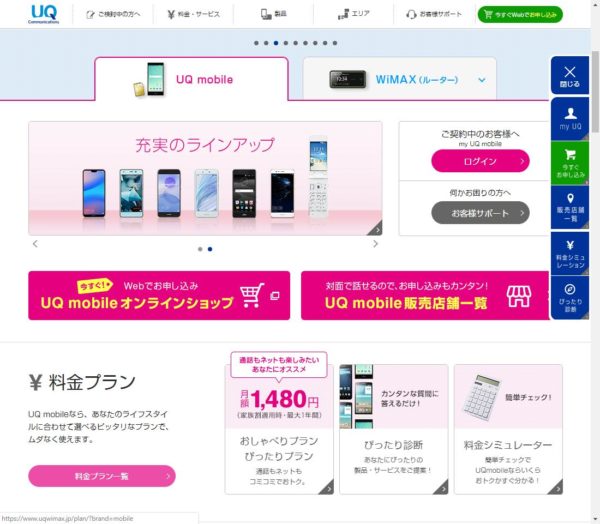Open 料金・サービス menu in header
This screenshot has width=600, height=524.
click(x=194, y=15)
